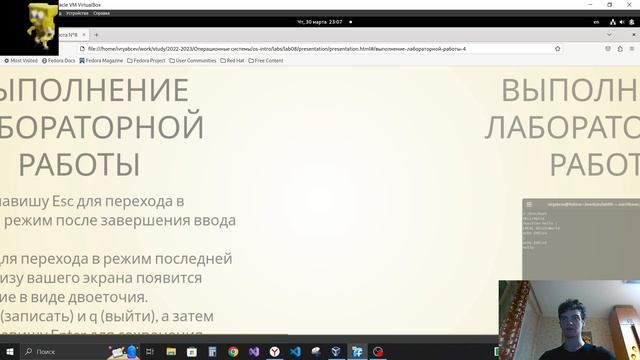The width and height of the screenshot is (640, 360).
Task: Expand the Free Content bookmark folder
Action: coord(266,60)
